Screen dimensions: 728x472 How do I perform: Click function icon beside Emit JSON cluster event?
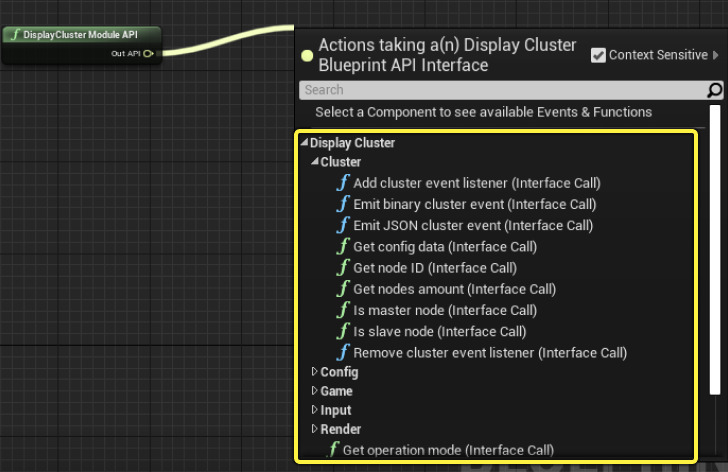[x=344, y=225]
